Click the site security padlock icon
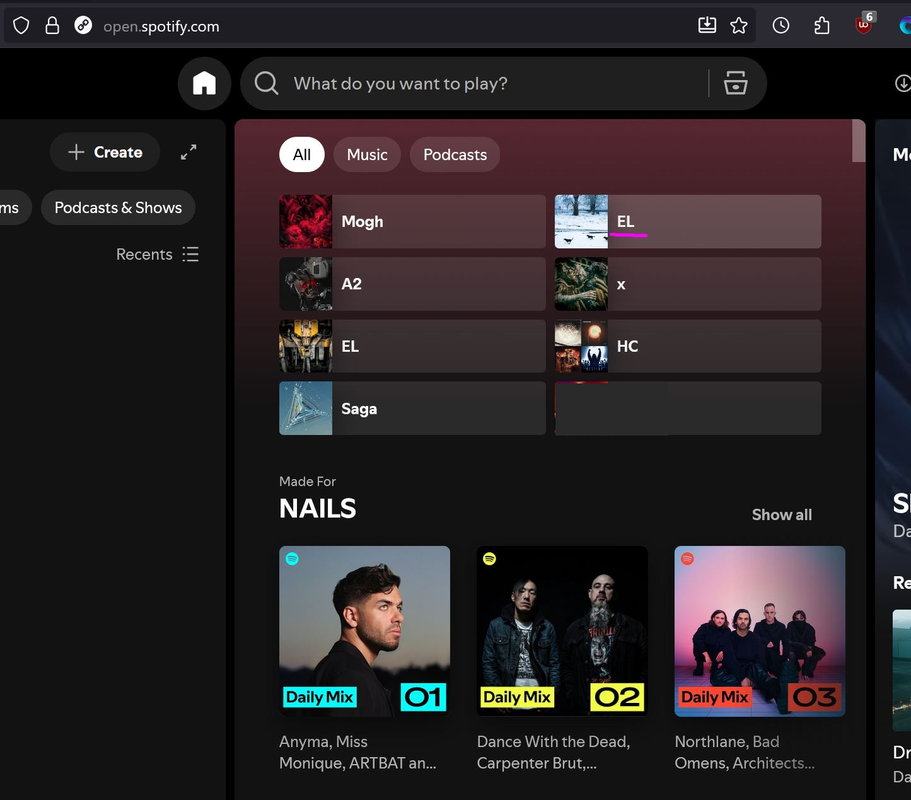The image size is (911, 800). pyautogui.click(x=52, y=26)
